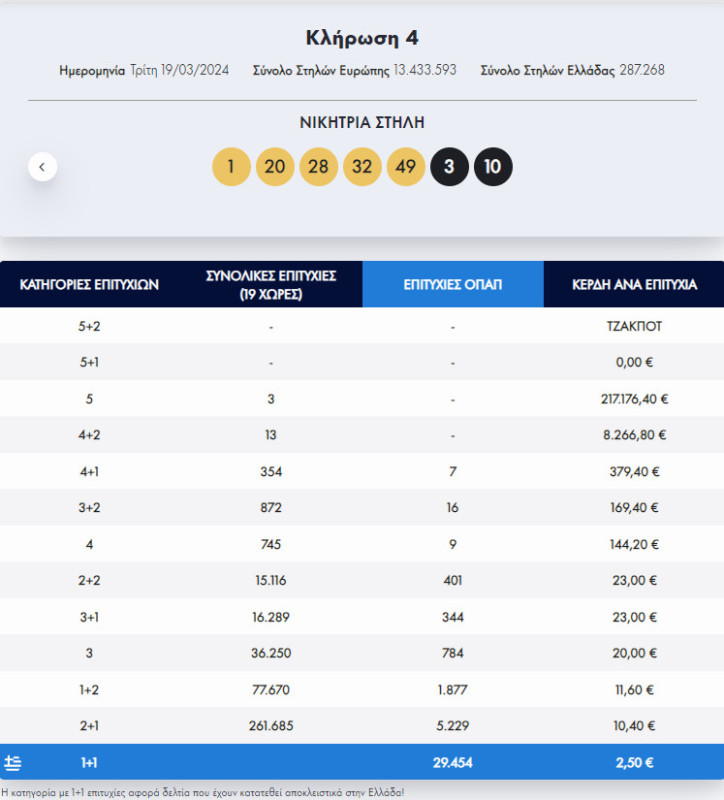Select the black bonus ball 3
Screen dimensions: 724x800
[449, 167]
